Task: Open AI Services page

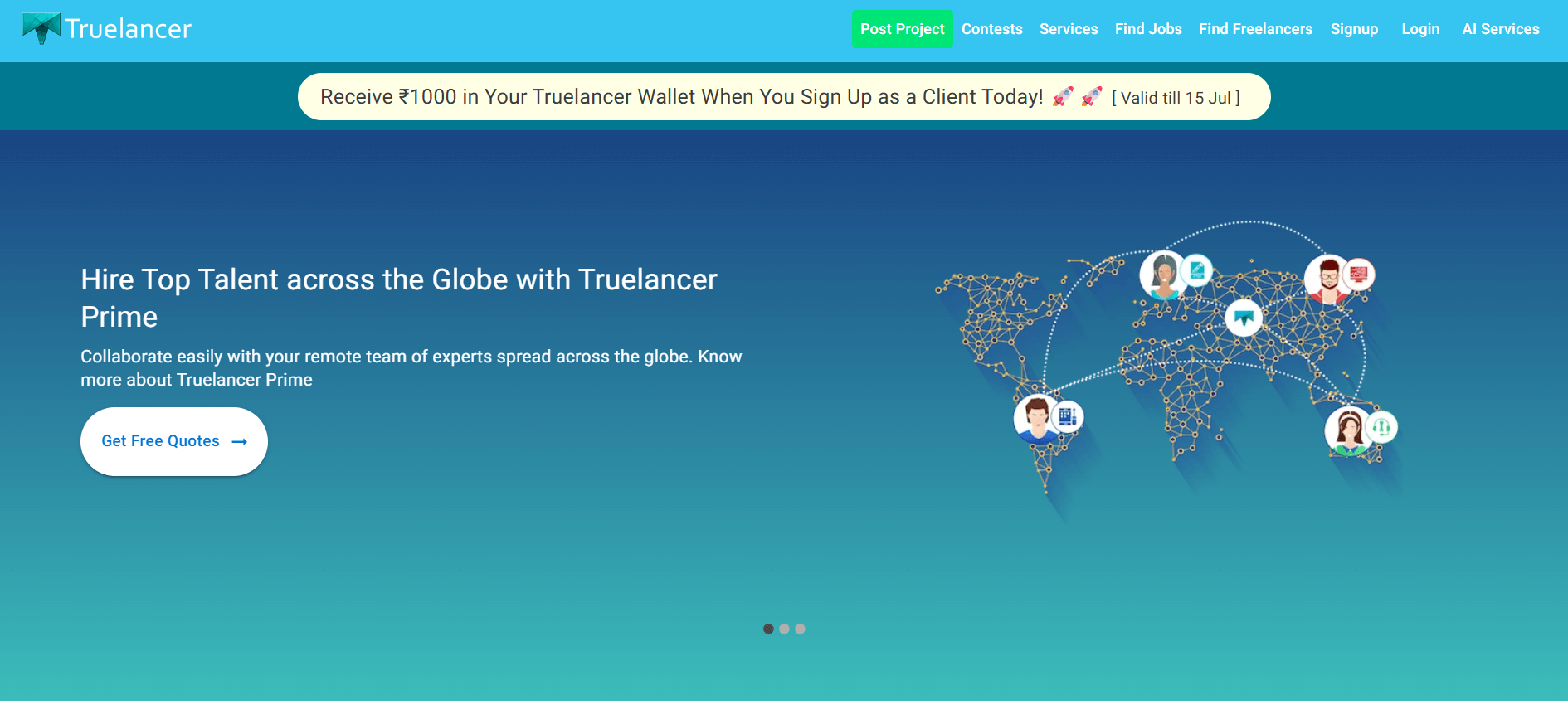Action: [x=1500, y=29]
